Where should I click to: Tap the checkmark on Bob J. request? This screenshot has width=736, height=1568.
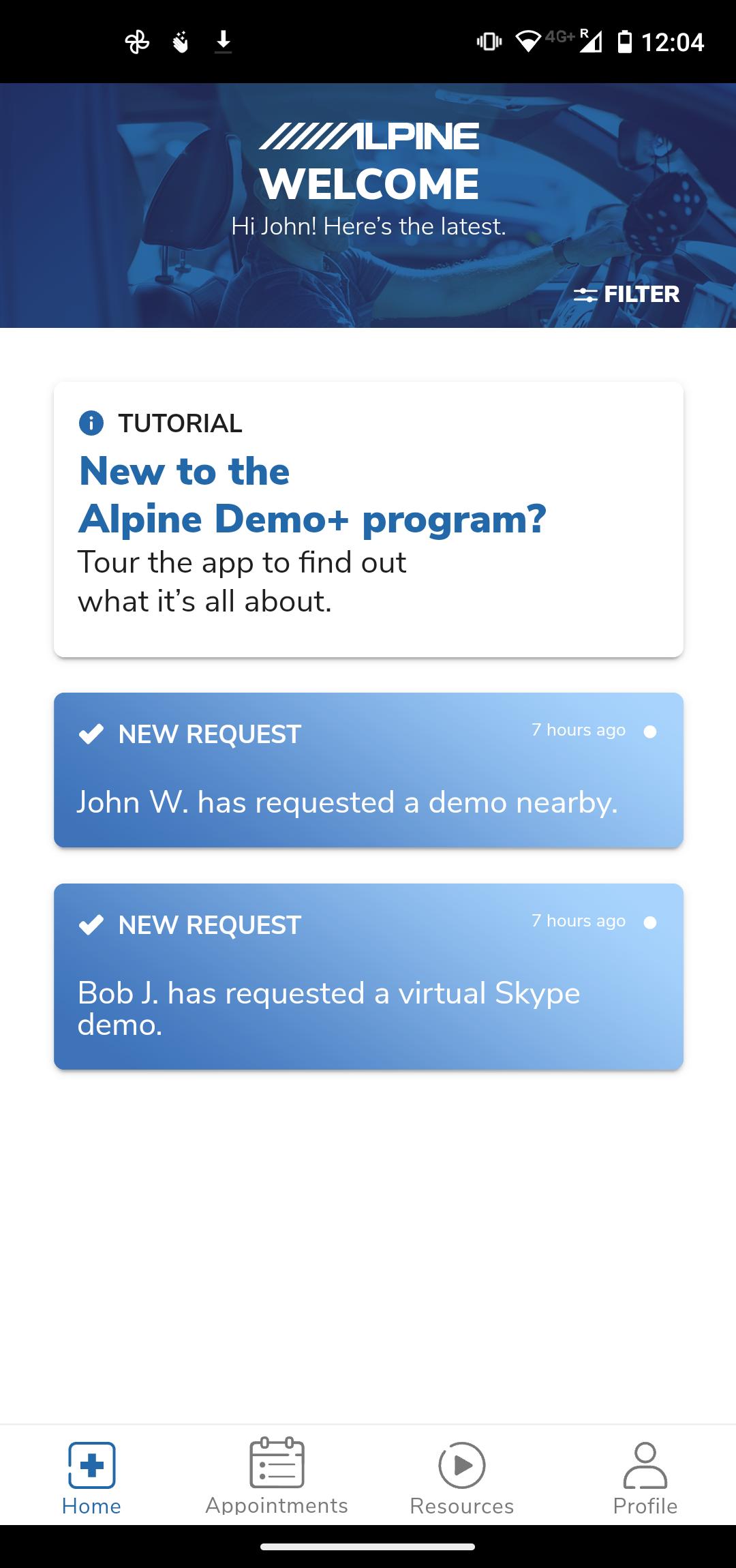click(x=91, y=925)
